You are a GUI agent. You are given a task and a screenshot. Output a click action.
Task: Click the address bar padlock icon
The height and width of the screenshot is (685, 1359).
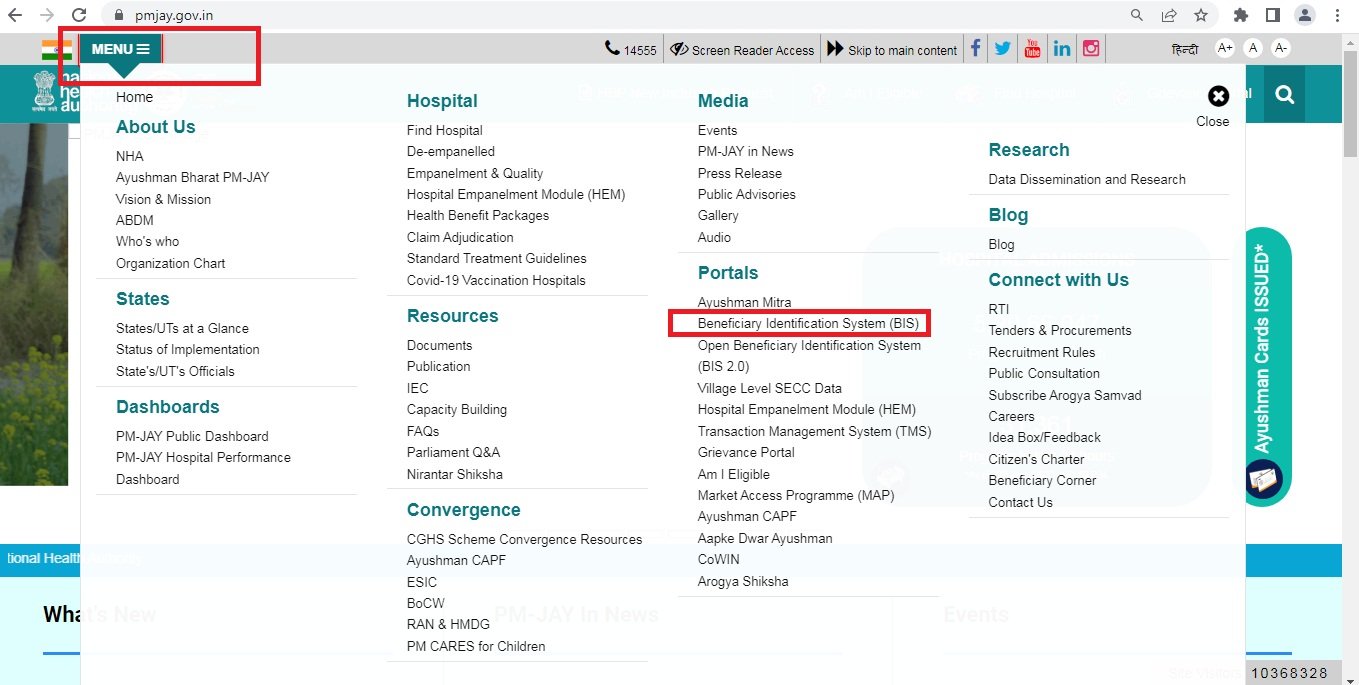coord(119,16)
